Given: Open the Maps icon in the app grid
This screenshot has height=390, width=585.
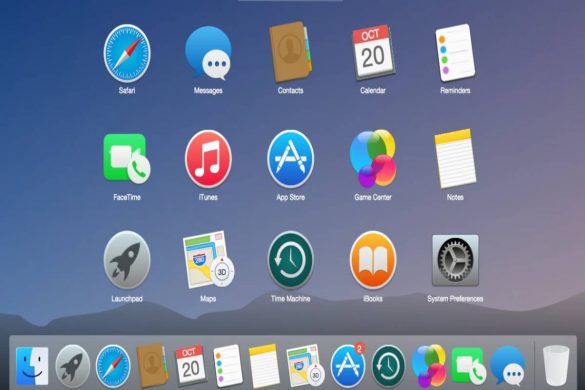Looking at the screenshot, I should [x=208, y=260].
